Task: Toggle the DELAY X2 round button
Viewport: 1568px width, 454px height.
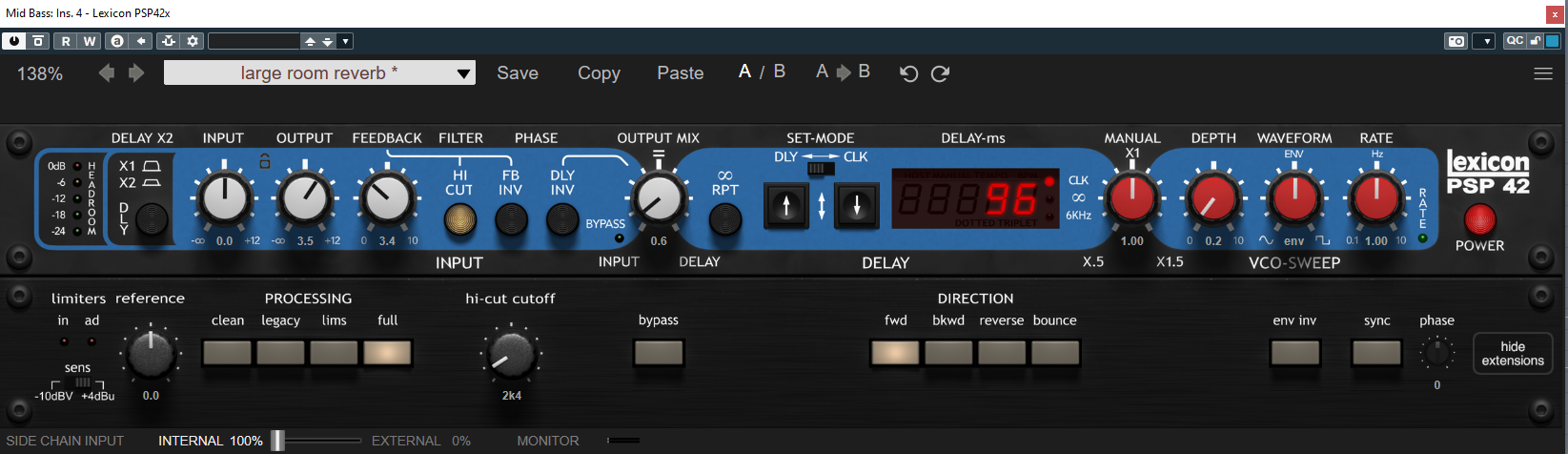Action: click(x=152, y=220)
